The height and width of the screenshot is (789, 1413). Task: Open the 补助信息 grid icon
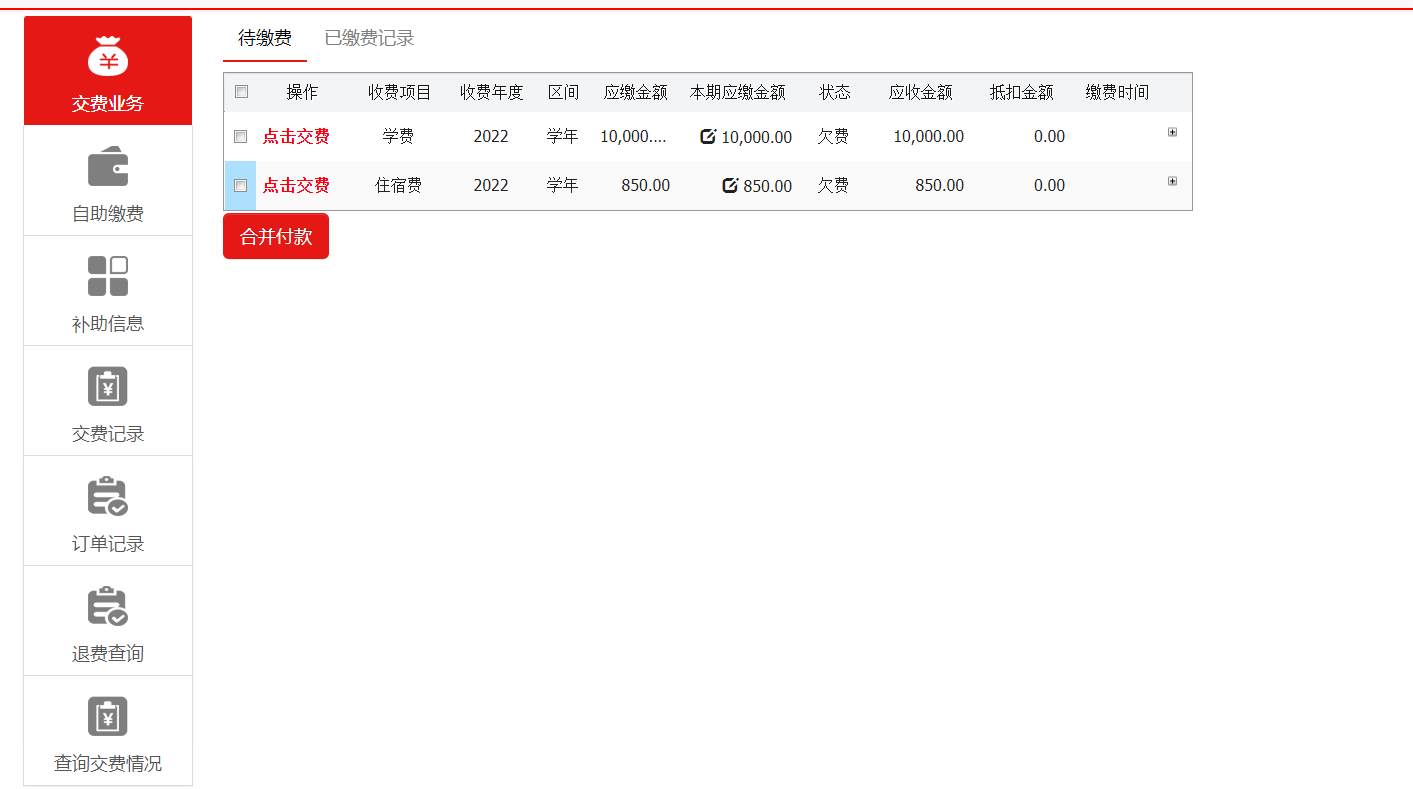[x=108, y=276]
